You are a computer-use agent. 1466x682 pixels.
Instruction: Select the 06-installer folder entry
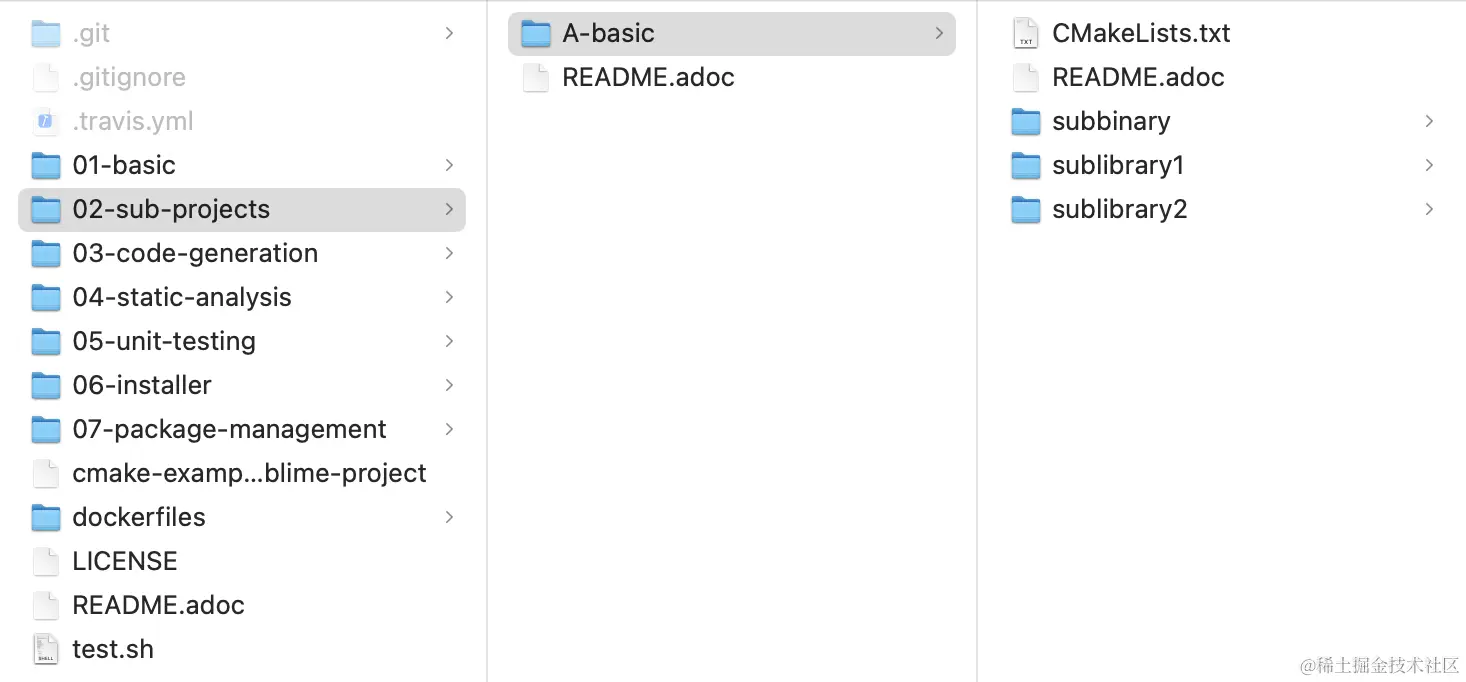pos(242,385)
